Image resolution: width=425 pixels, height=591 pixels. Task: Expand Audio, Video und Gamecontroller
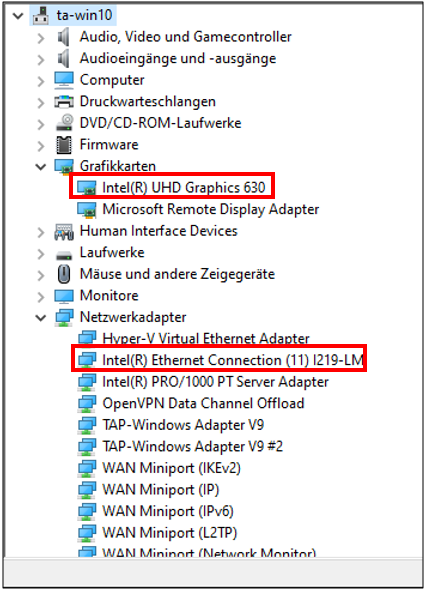[x=41, y=37]
